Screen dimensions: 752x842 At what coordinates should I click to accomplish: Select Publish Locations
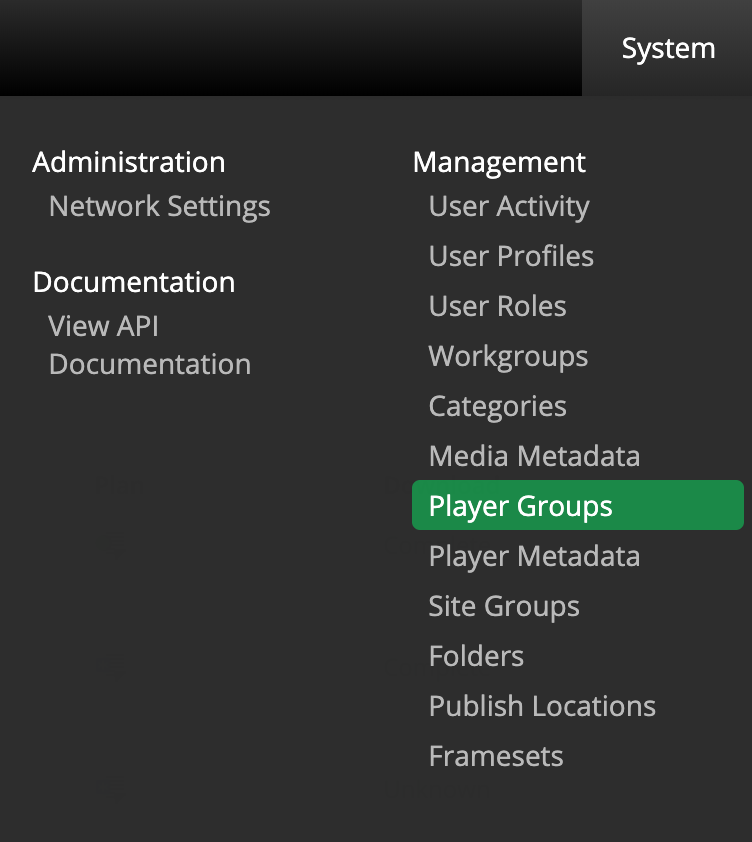(x=542, y=706)
